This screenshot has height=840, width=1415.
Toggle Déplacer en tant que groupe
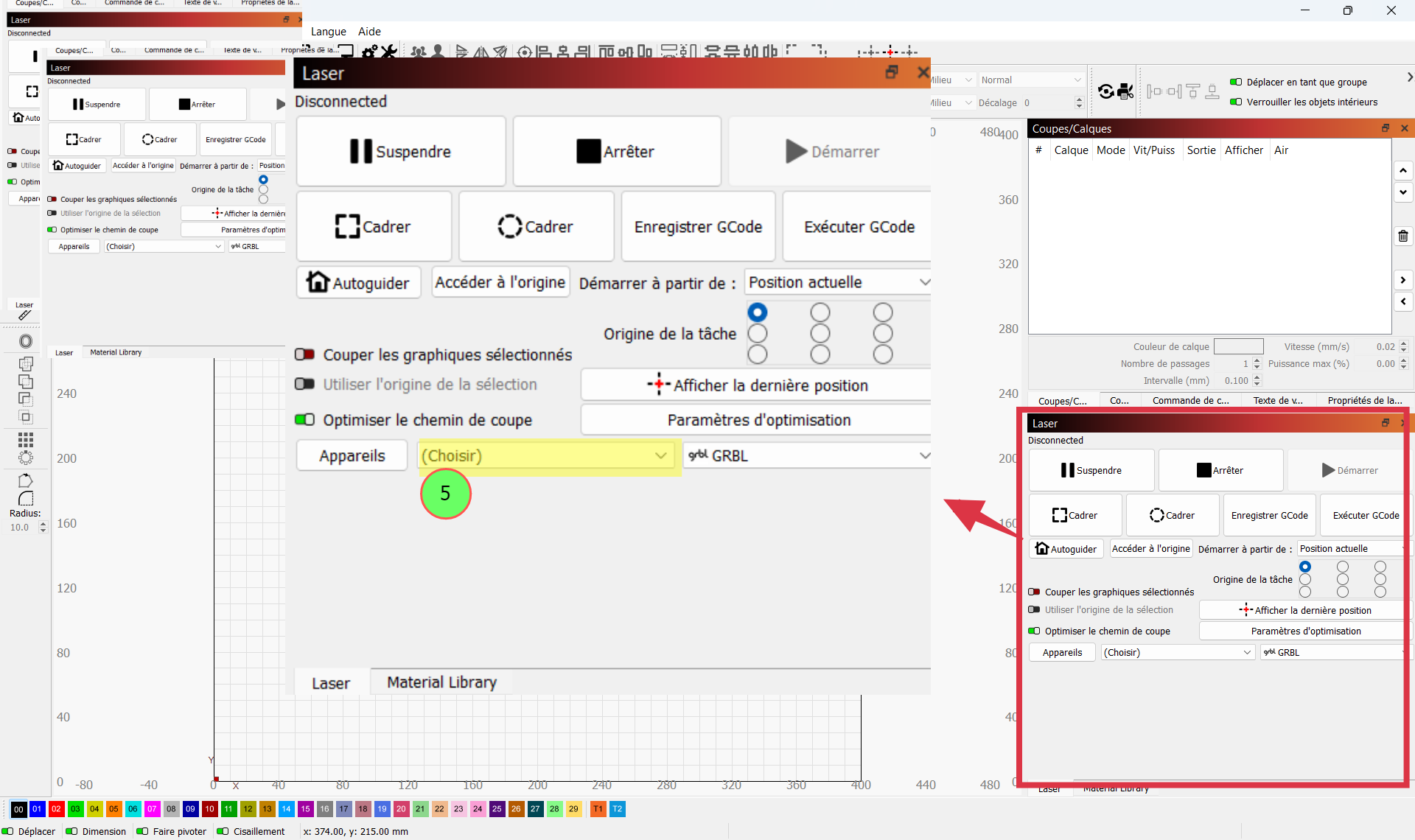tap(1236, 82)
